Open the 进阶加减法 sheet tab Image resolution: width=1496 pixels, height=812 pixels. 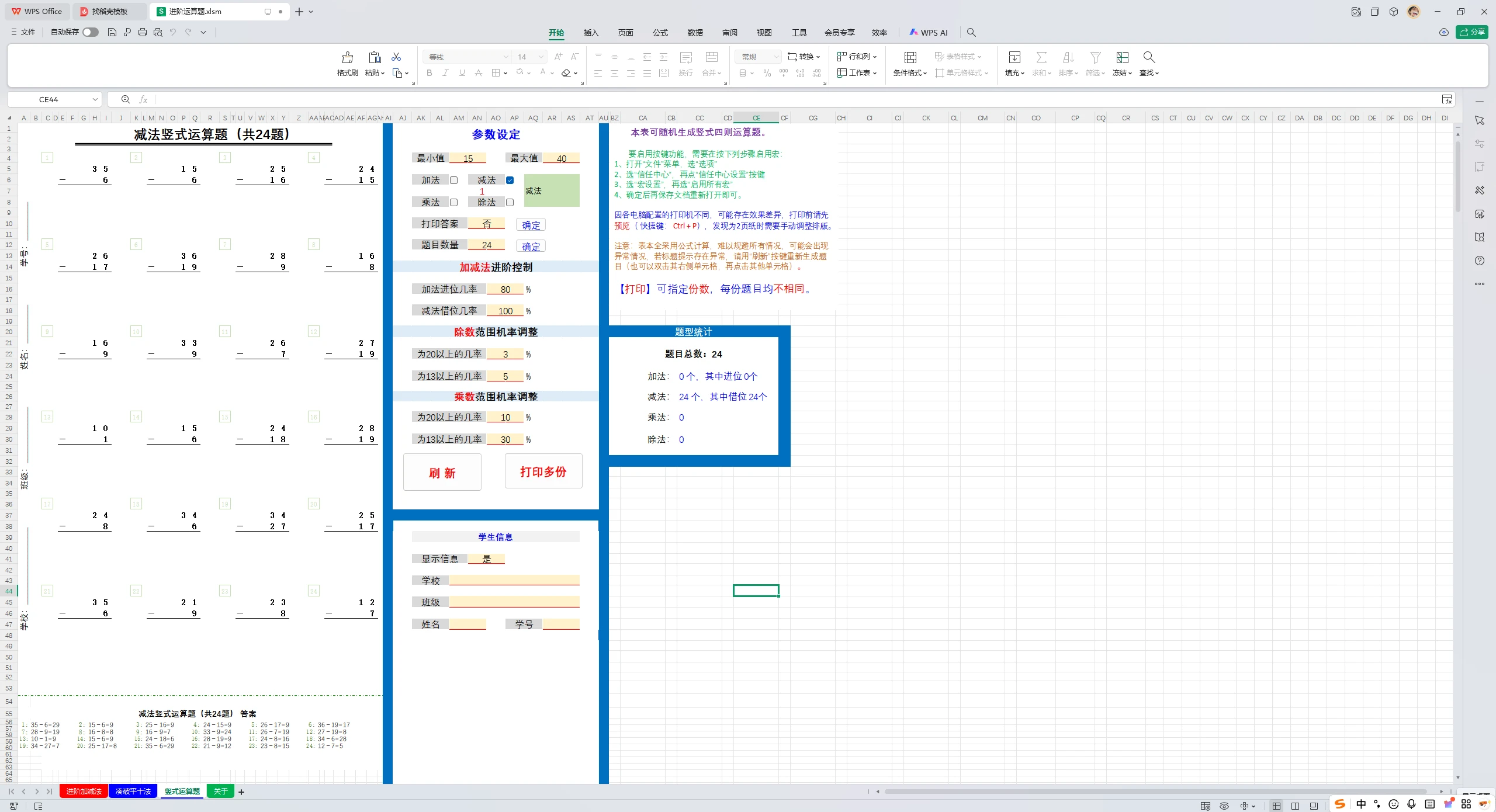pos(84,792)
